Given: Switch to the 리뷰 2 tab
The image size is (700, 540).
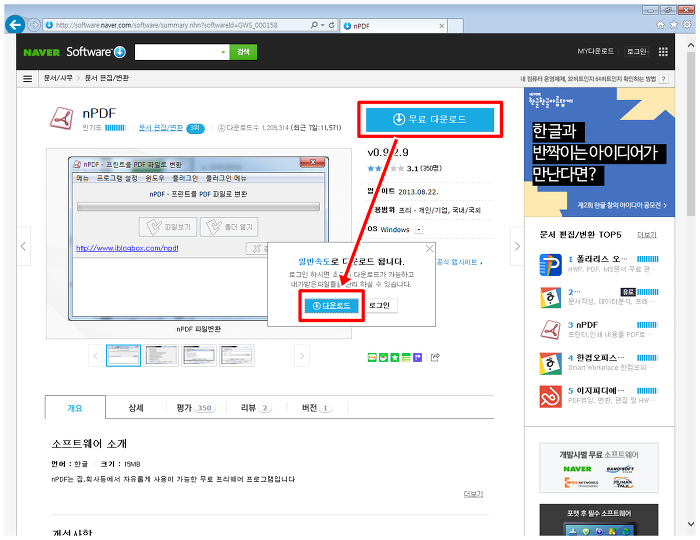Looking at the screenshot, I should pyautogui.click(x=256, y=408).
